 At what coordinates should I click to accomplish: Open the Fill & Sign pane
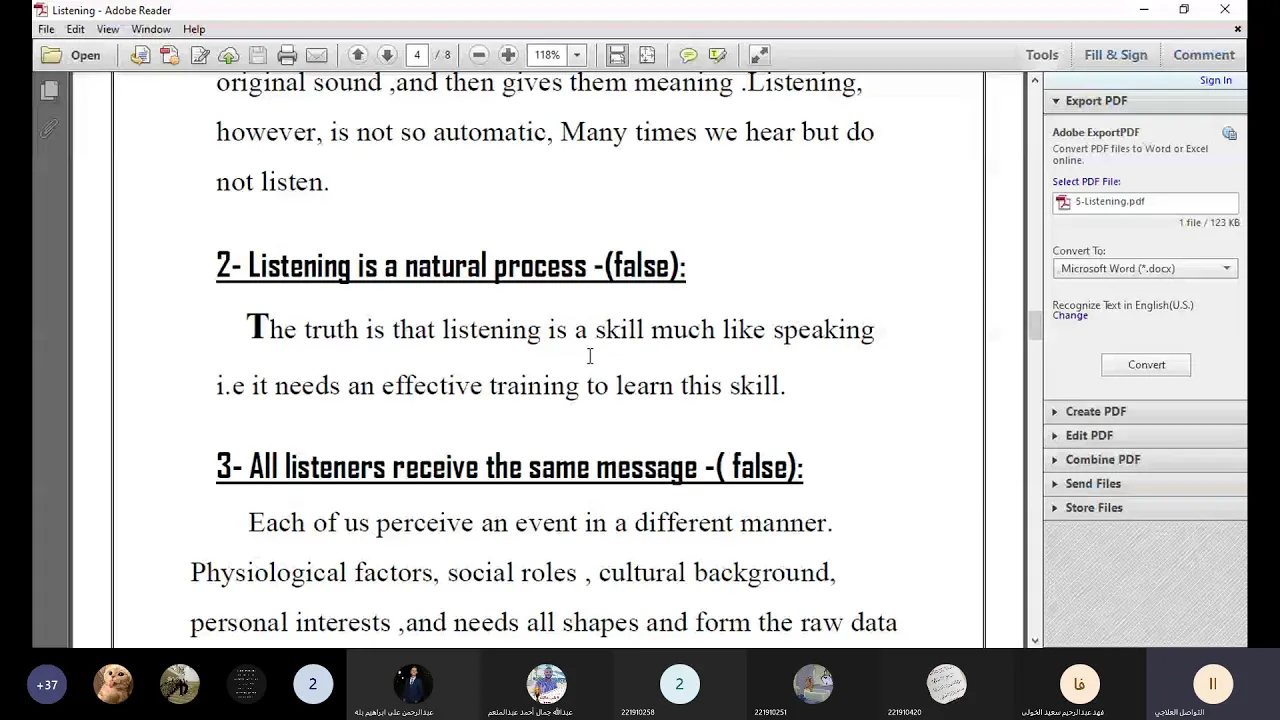(x=1116, y=55)
